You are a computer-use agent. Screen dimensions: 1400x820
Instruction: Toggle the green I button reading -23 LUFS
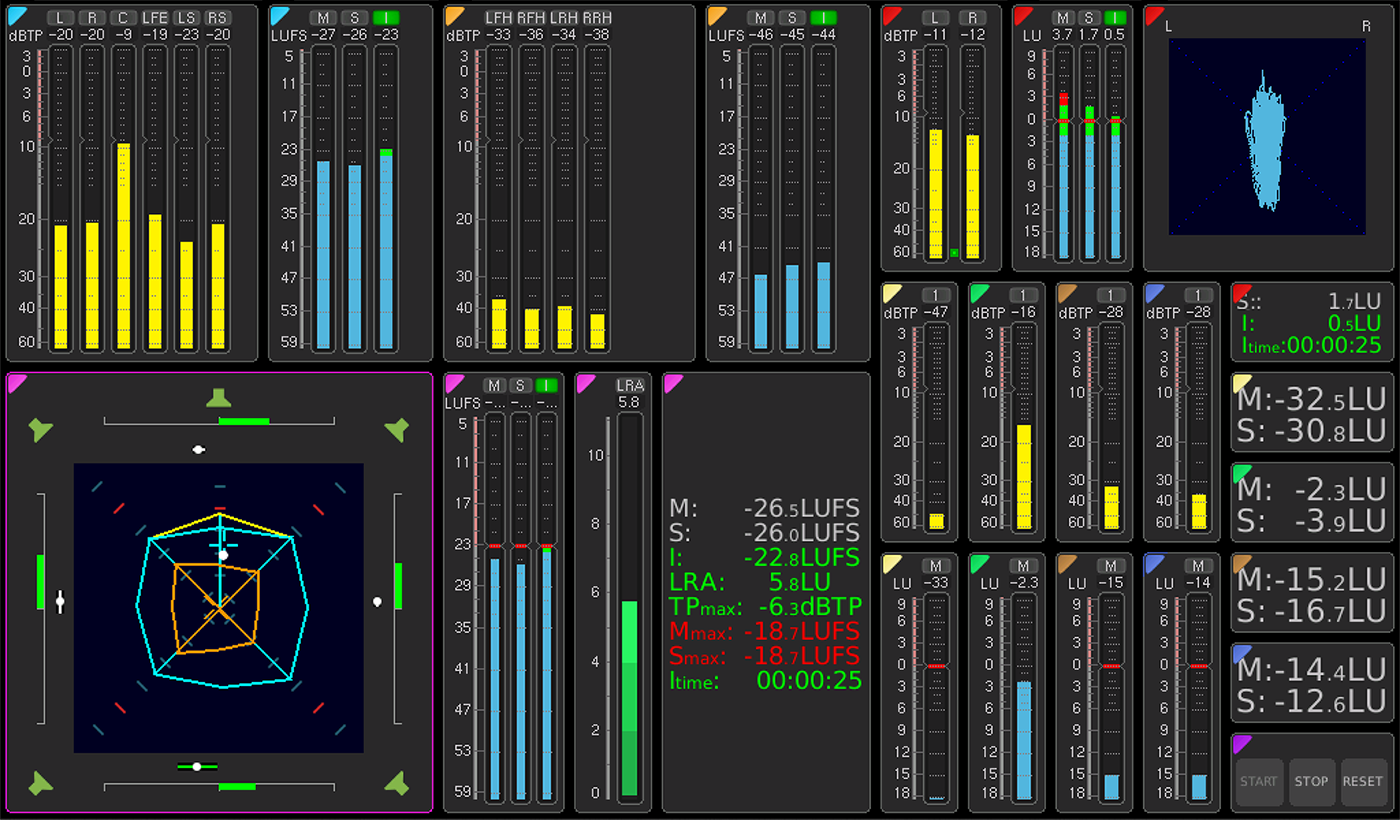point(385,18)
